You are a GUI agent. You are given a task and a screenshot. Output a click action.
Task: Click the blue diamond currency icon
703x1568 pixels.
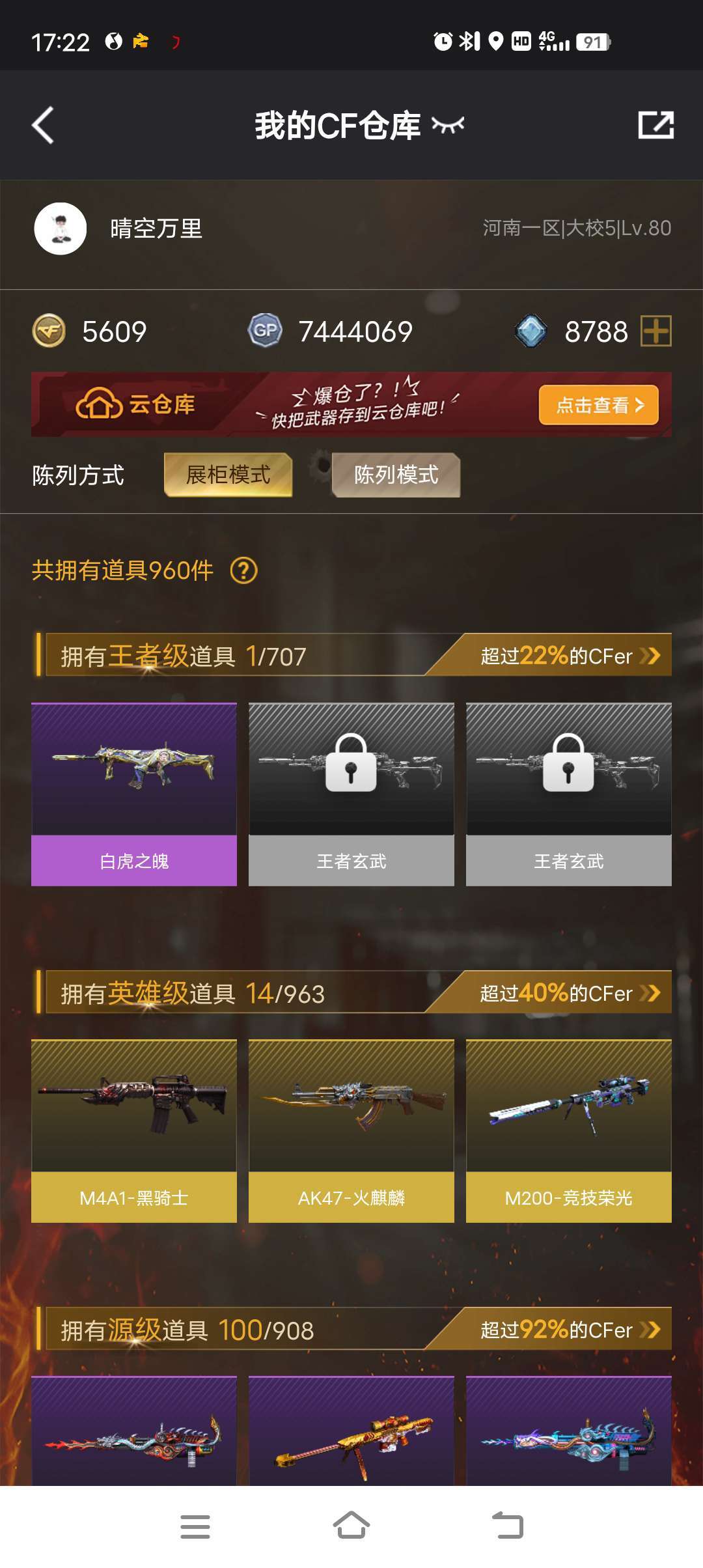coord(531,331)
